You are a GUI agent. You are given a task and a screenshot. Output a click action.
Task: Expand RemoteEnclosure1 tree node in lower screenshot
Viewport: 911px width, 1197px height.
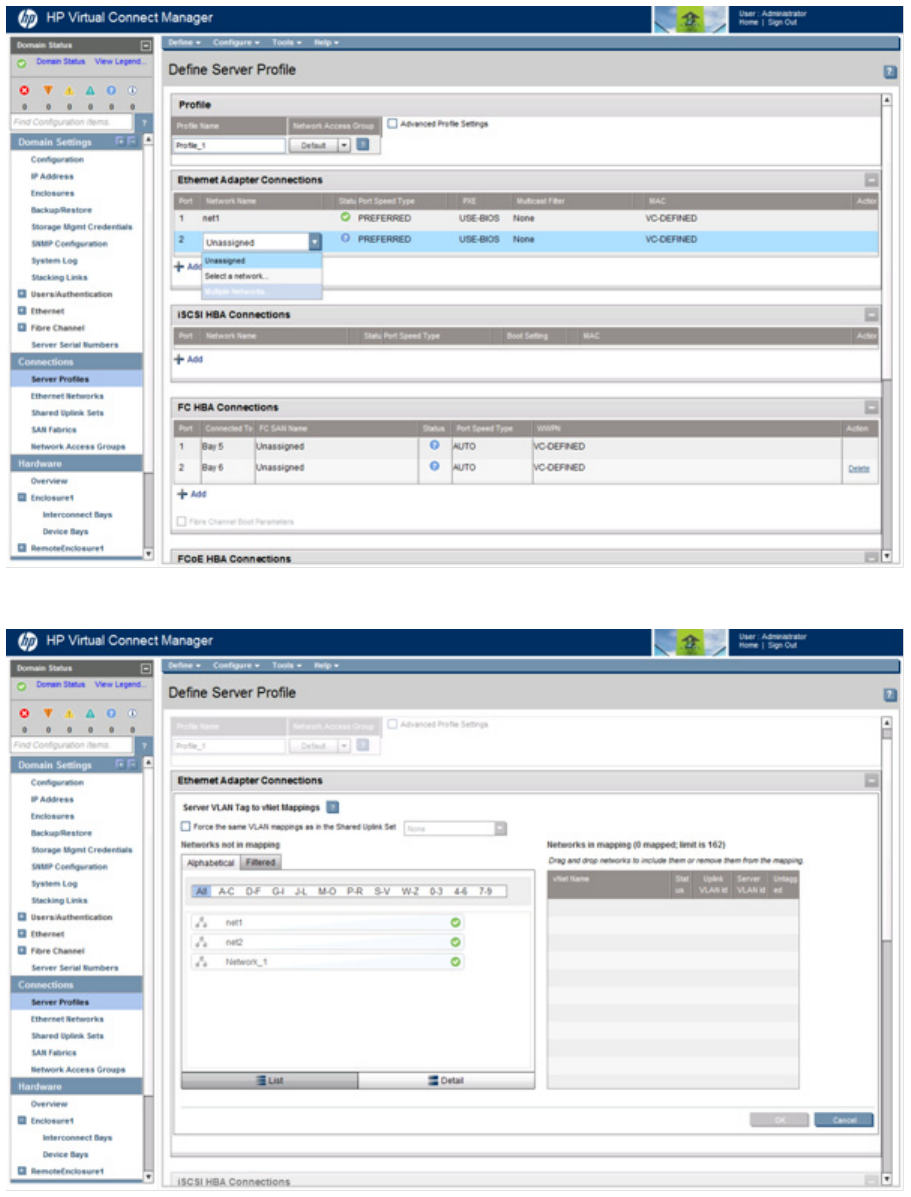coord(21,1170)
